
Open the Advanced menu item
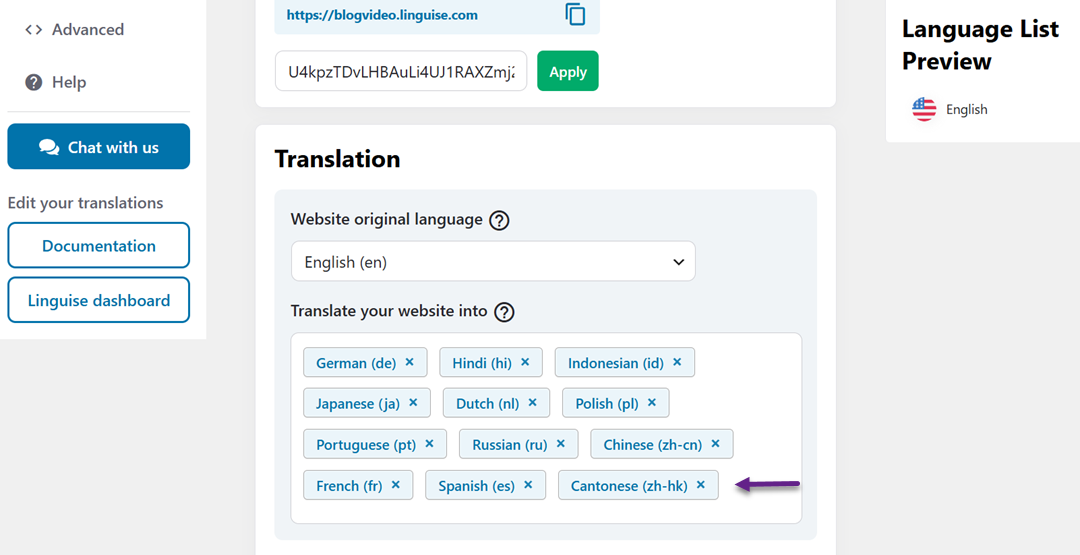coord(74,30)
